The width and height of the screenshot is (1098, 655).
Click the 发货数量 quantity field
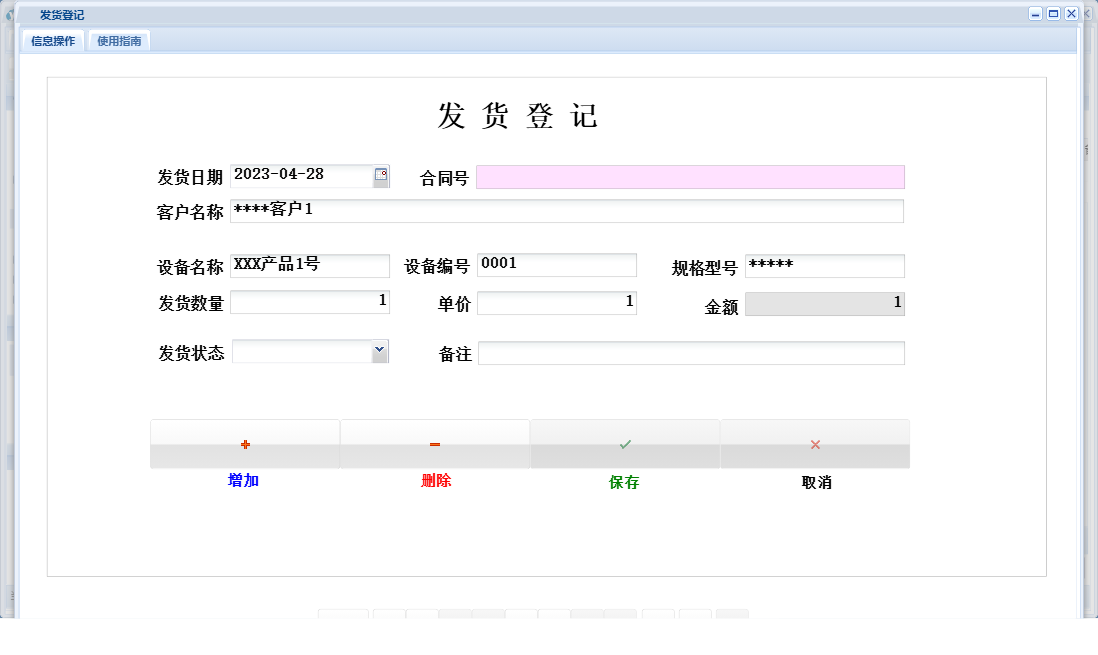tap(310, 302)
